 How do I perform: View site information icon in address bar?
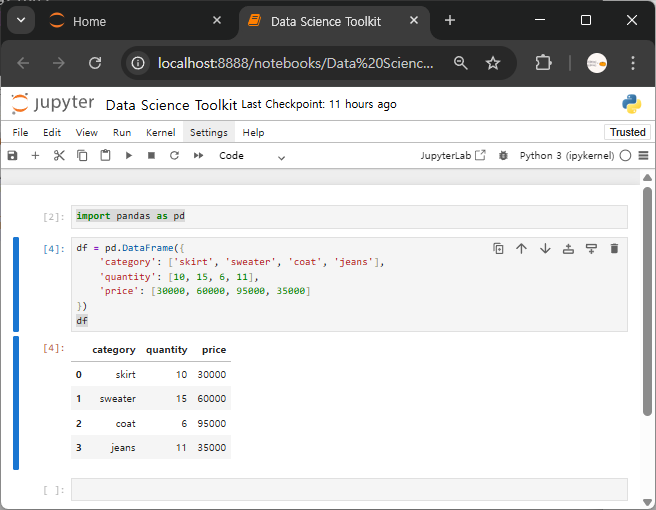(x=138, y=63)
